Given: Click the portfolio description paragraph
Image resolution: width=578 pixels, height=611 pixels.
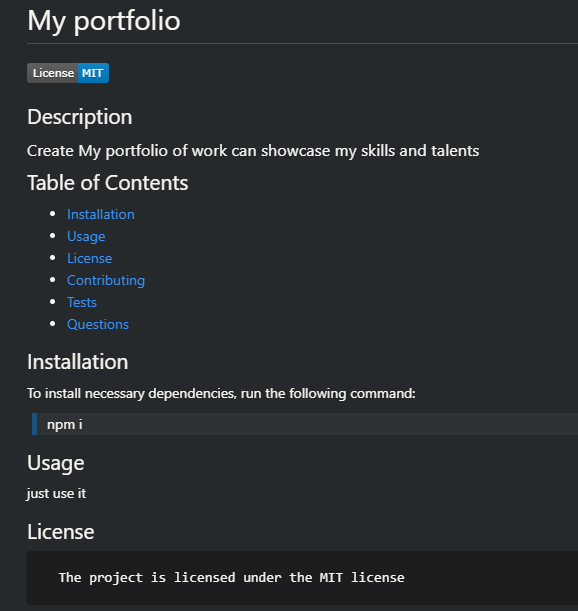Looking at the screenshot, I should 253,151.
